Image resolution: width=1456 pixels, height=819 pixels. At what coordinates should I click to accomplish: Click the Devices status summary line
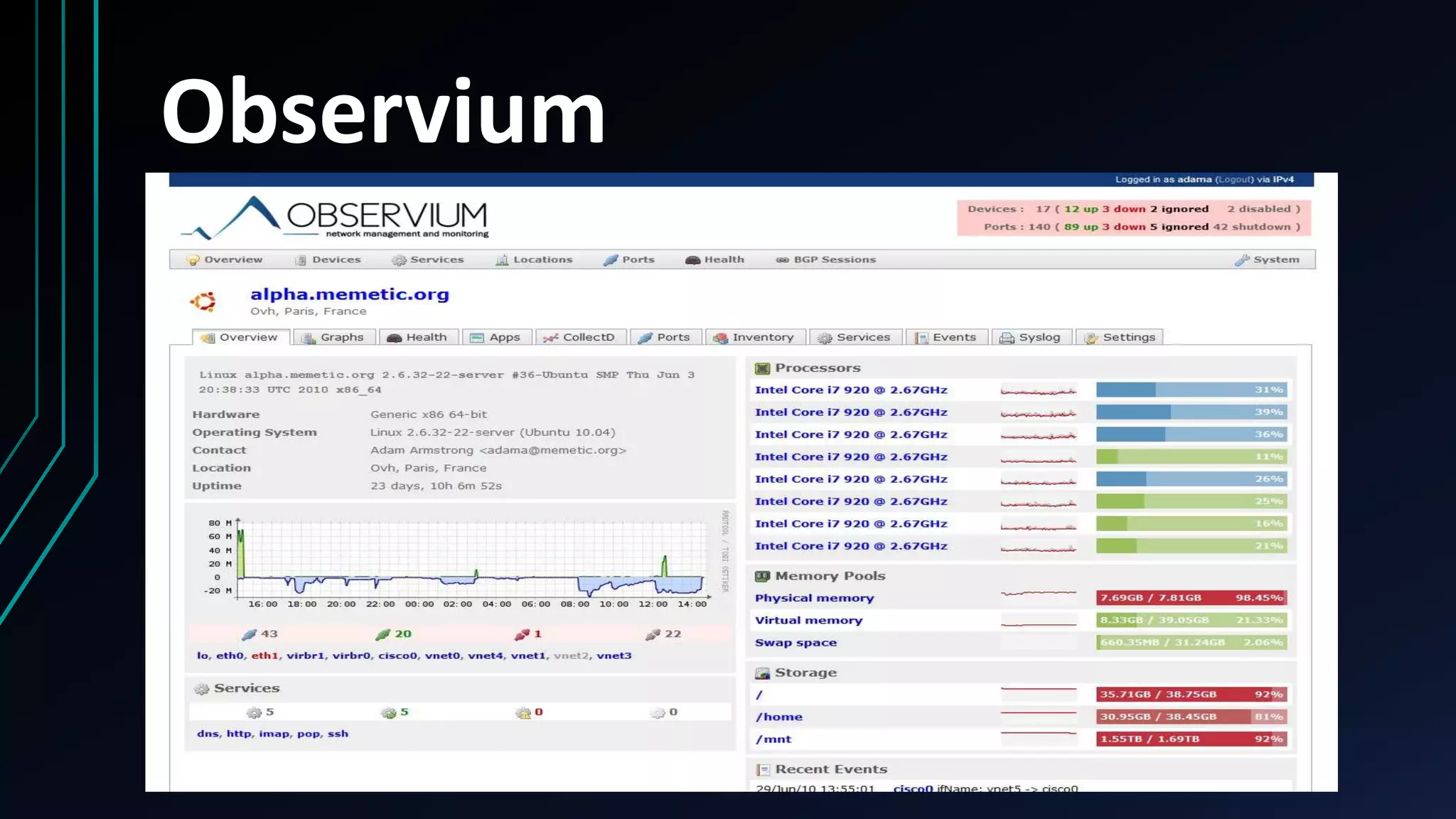click(x=1134, y=209)
